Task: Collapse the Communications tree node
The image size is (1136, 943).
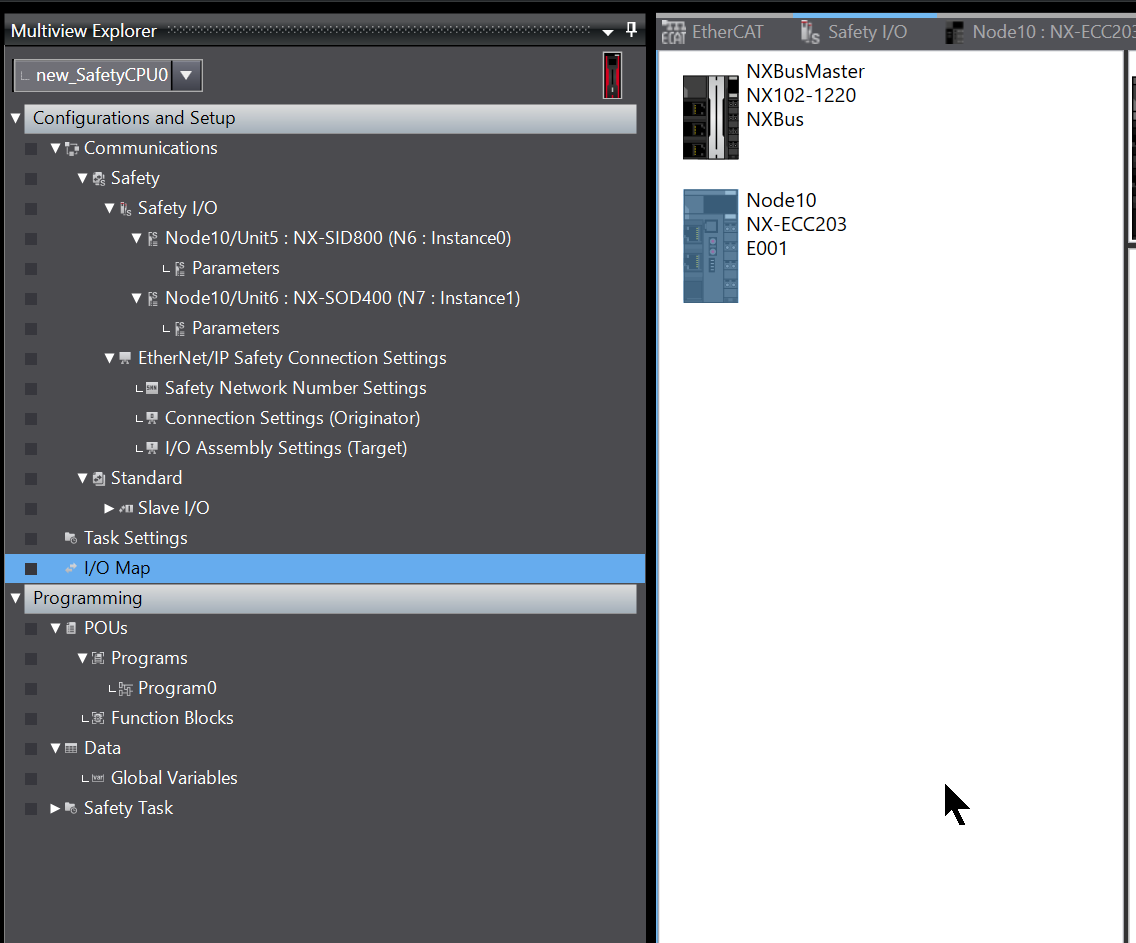Action: click(55, 148)
